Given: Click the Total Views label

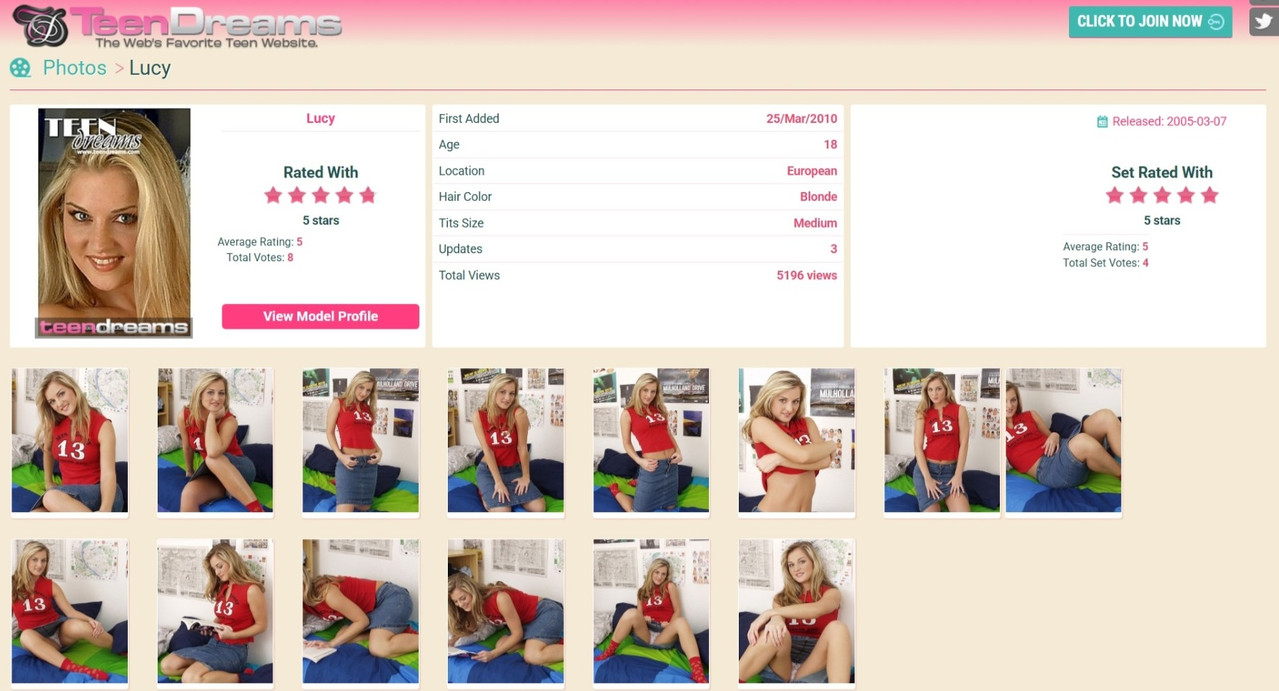Looking at the screenshot, I should [x=469, y=275].
